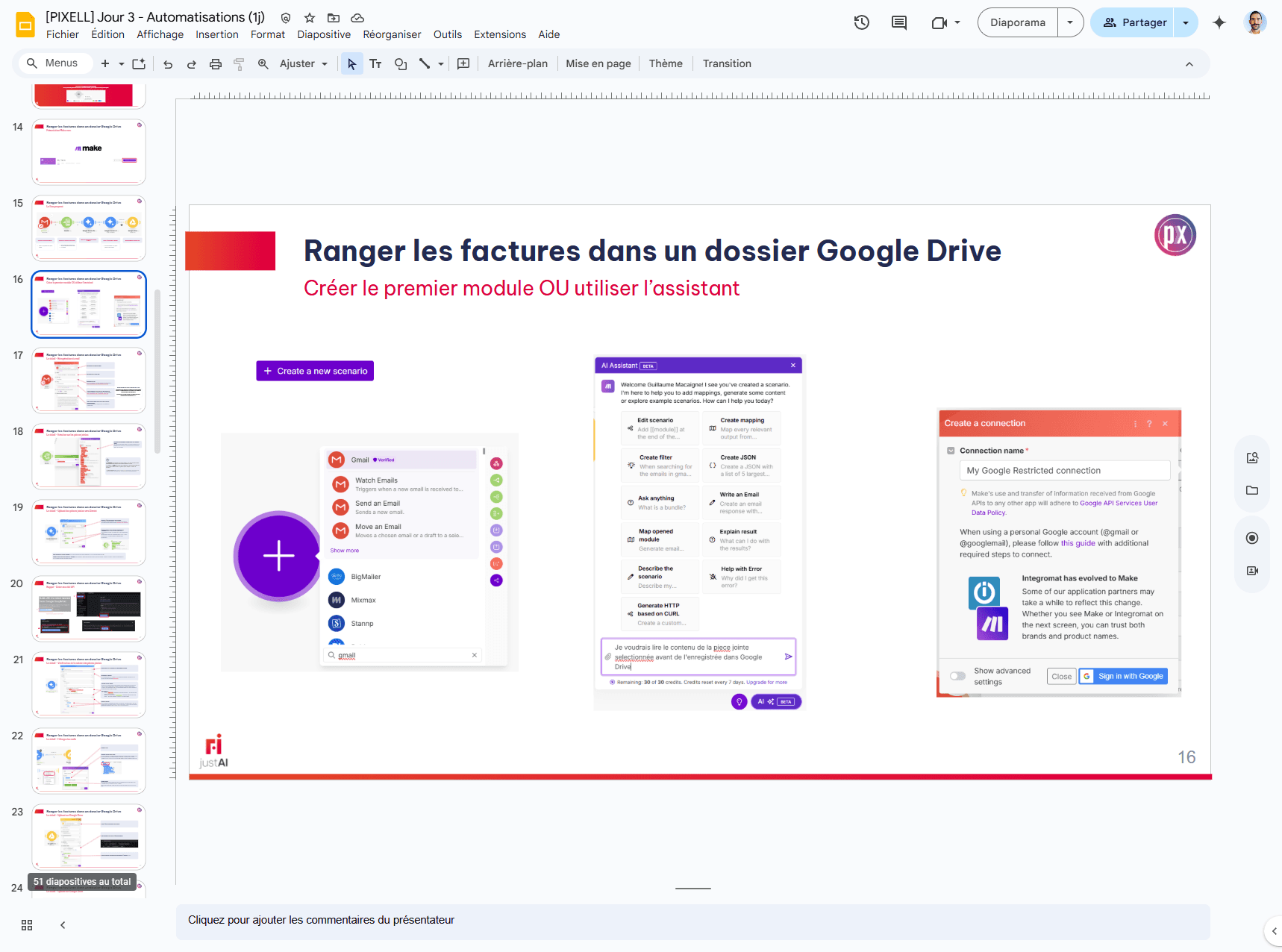Start the Diaporama slideshow
The width and height of the screenshot is (1282, 952).
(x=1018, y=22)
